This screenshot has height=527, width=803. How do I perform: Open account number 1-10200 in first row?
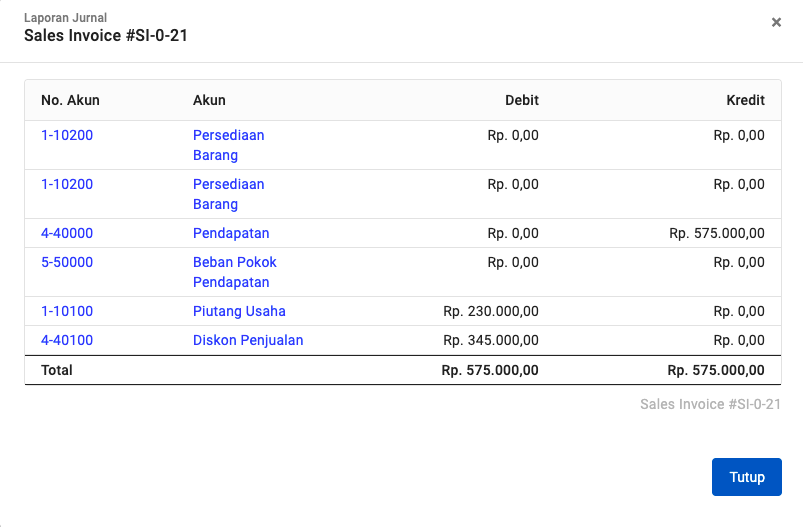click(67, 135)
